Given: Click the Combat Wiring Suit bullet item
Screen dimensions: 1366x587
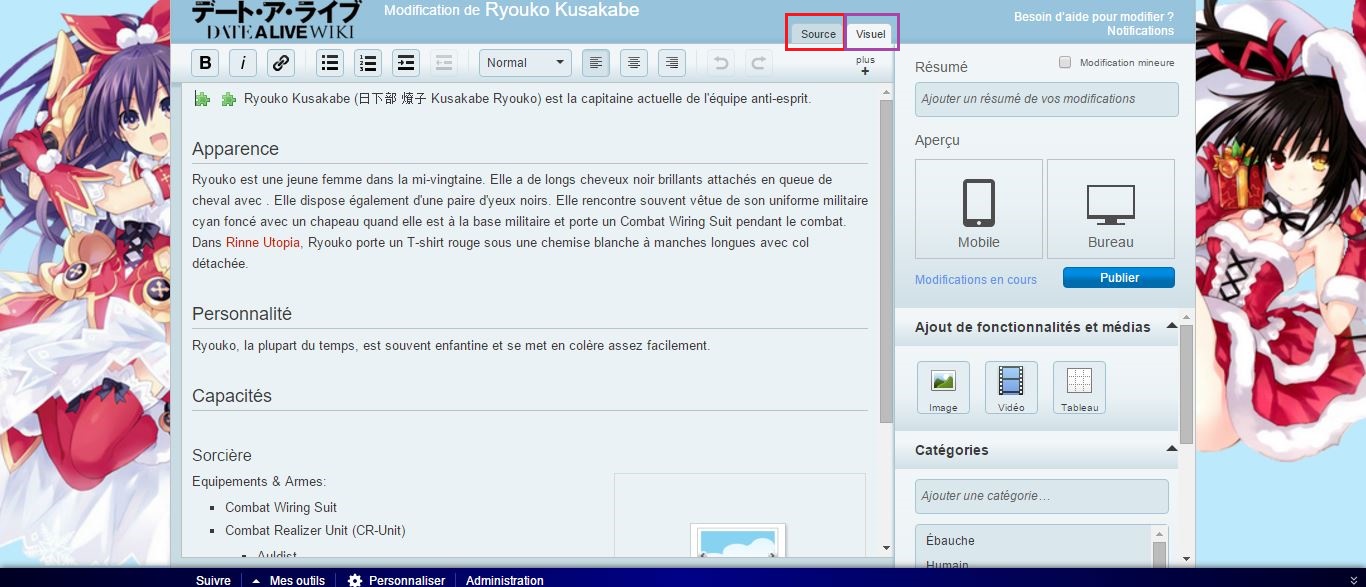Looking at the screenshot, I should 281,507.
